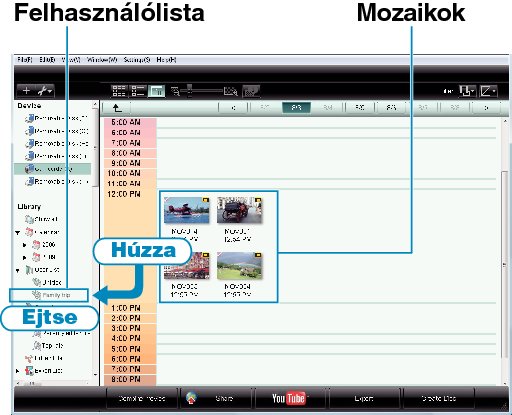Click the Event List icon

[29, 371]
